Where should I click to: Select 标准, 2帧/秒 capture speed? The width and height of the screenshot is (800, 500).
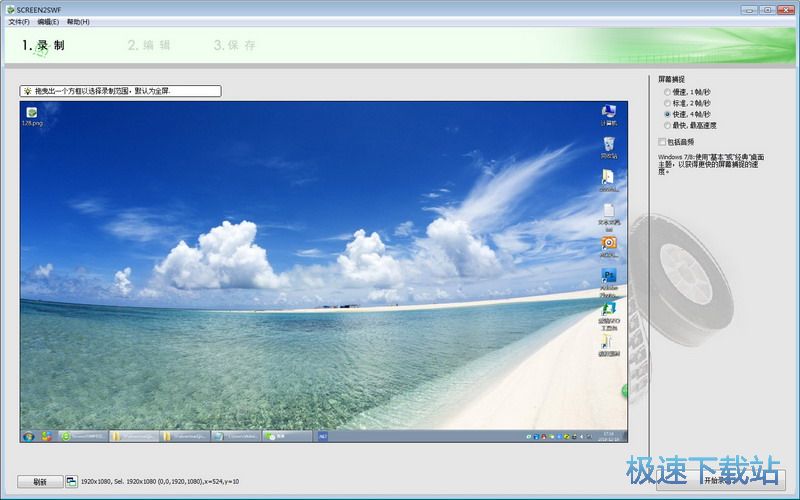point(667,103)
